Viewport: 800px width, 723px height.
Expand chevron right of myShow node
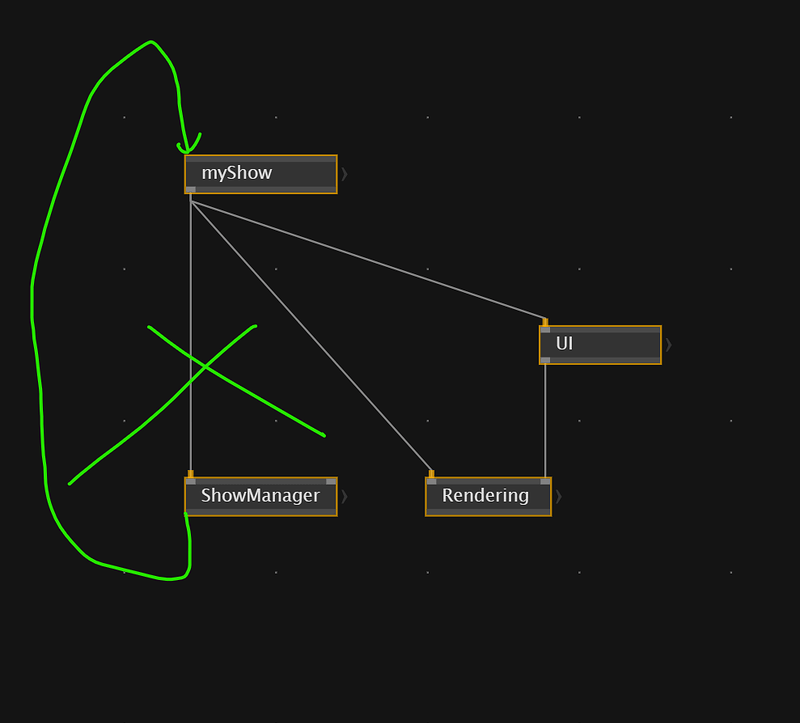point(345,174)
